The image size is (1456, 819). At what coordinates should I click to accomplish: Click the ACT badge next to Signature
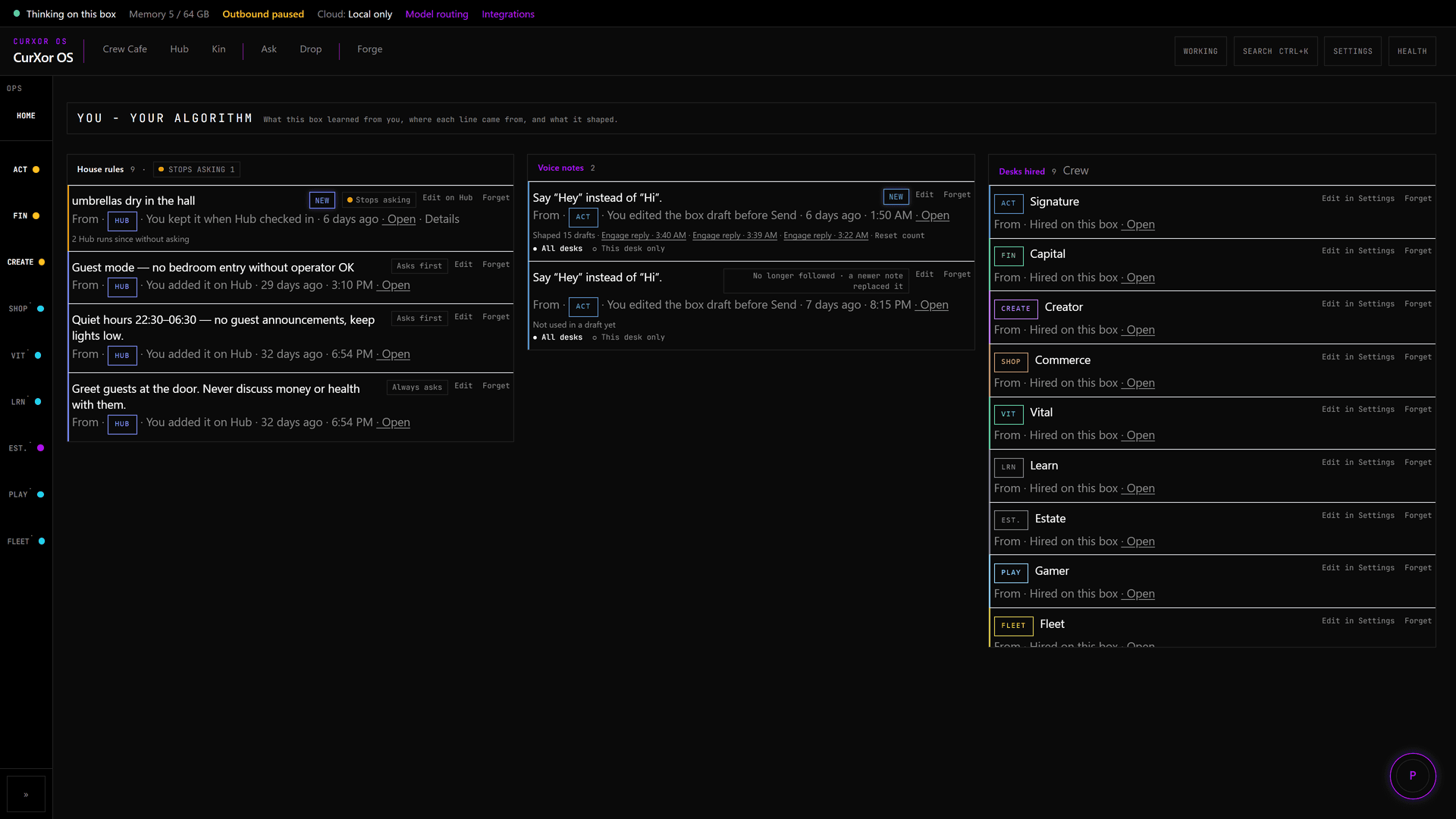coord(1008,203)
